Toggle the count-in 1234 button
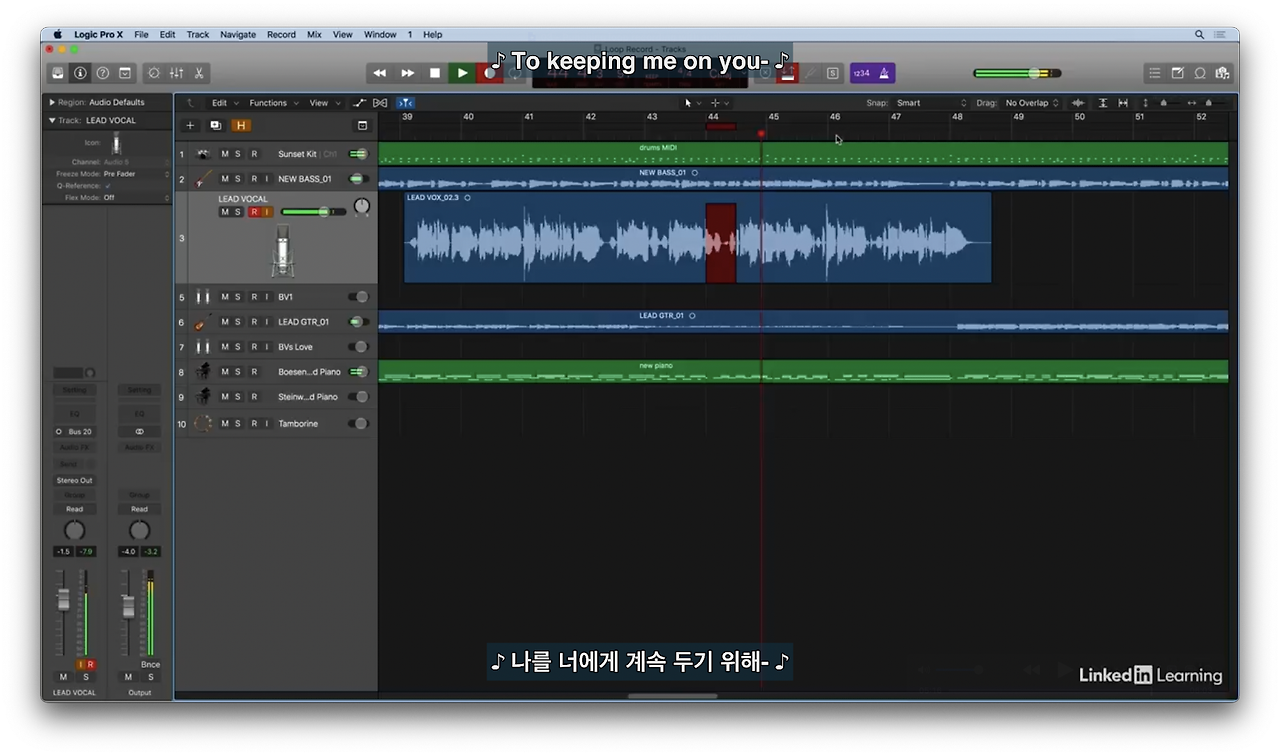This screenshot has height=756, width=1280. (861, 73)
